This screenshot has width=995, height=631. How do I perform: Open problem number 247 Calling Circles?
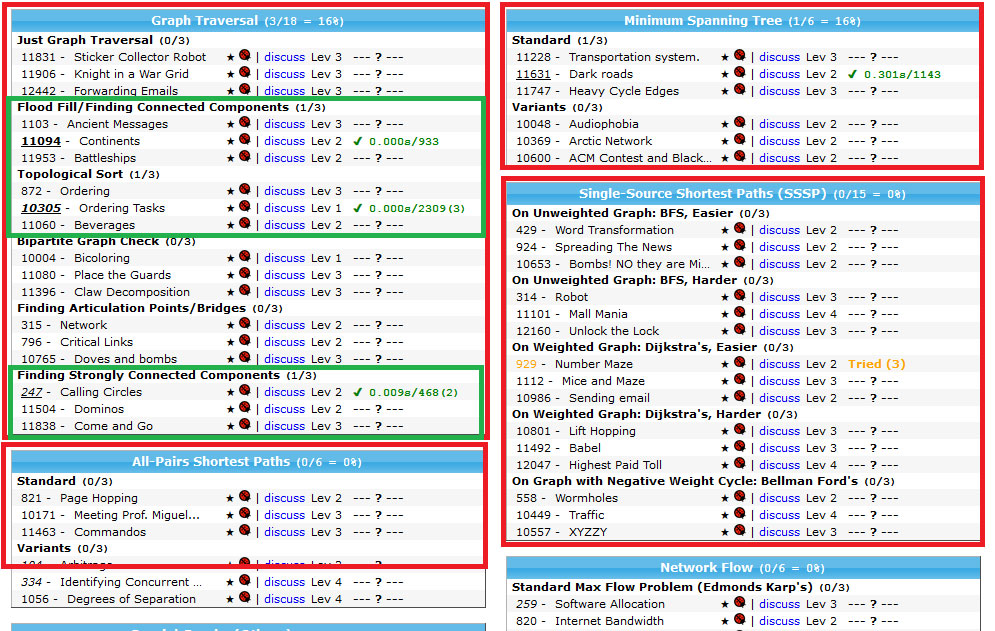[x=31, y=392]
